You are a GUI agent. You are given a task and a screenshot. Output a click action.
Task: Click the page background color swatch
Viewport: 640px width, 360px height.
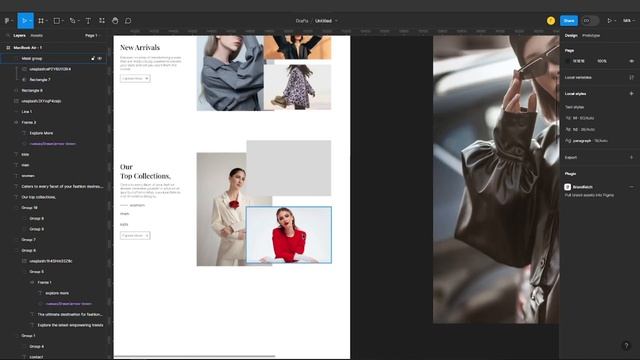pyautogui.click(x=568, y=61)
